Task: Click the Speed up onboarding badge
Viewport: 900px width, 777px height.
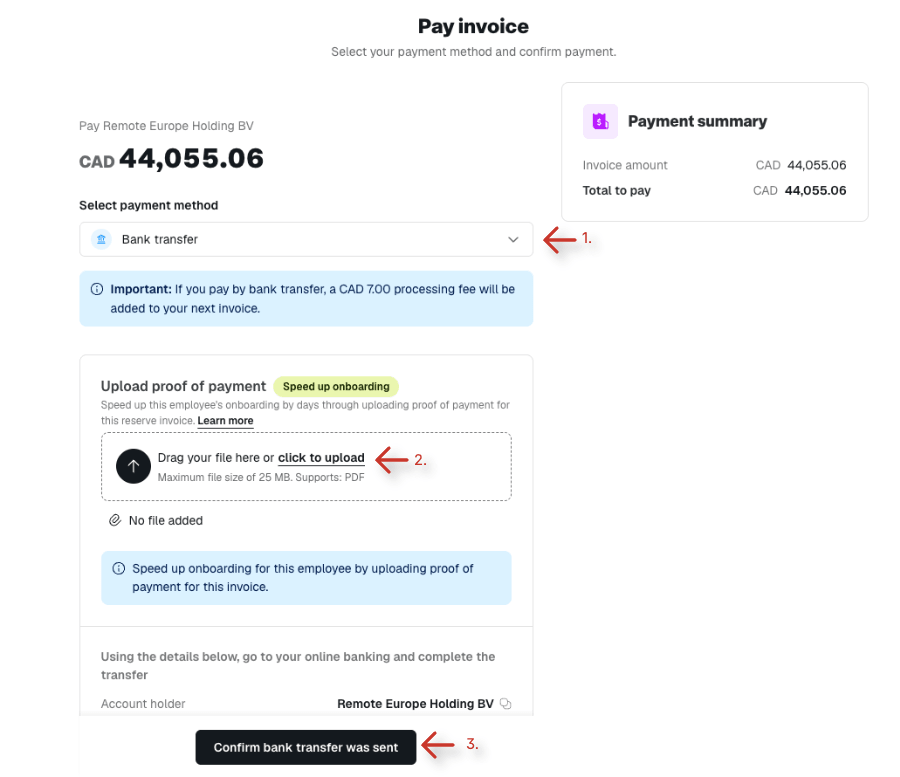Action: [x=336, y=386]
